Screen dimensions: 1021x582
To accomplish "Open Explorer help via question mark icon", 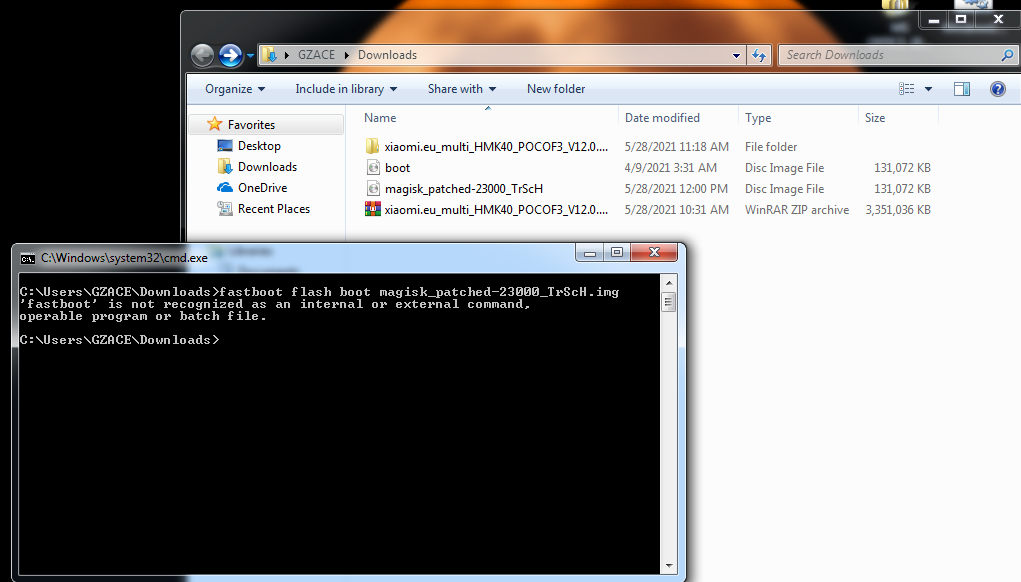I will click(998, 89).
